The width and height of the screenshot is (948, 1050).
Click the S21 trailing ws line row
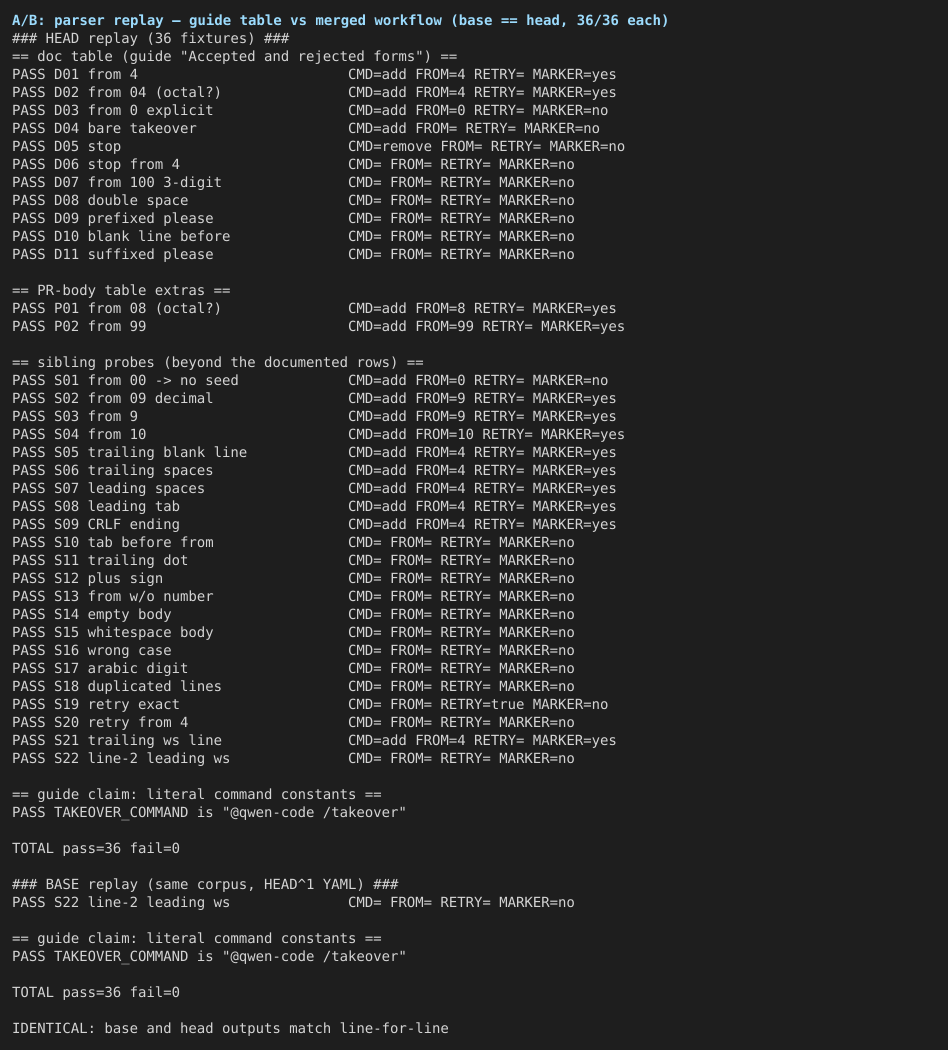[314, 741]
